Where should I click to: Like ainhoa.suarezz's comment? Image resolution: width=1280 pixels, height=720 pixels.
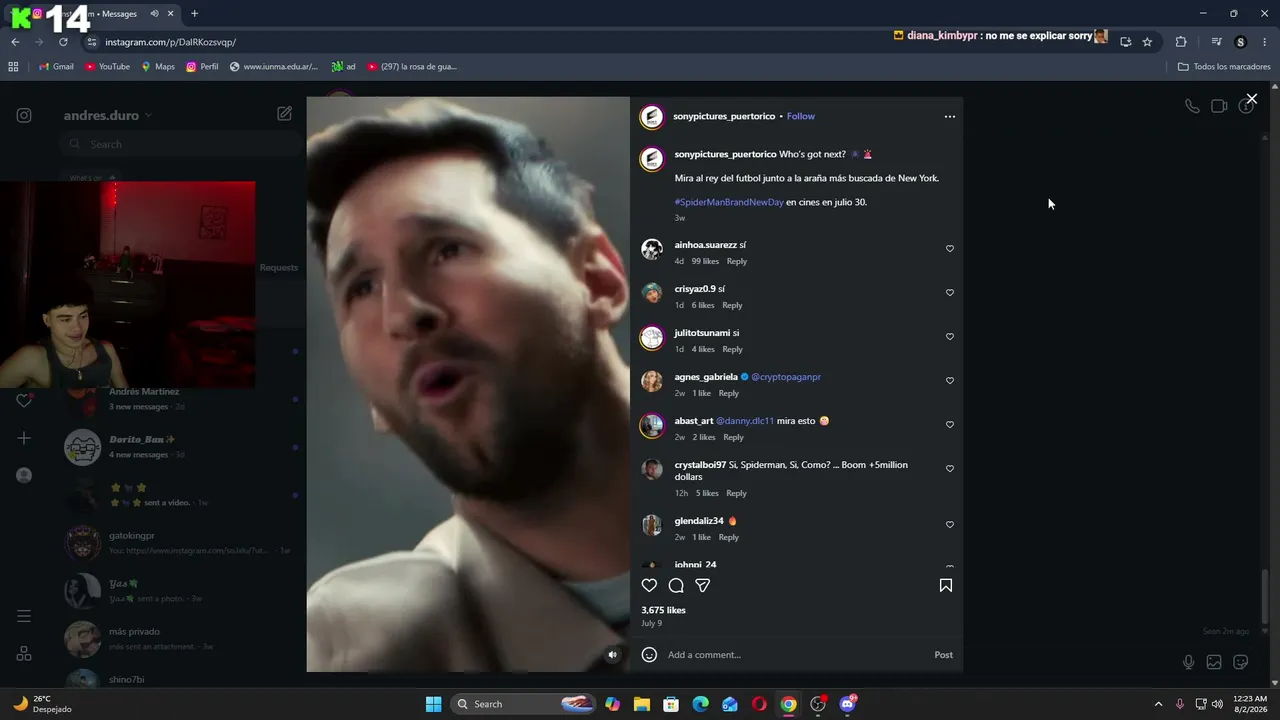click(x=950, y=249)
